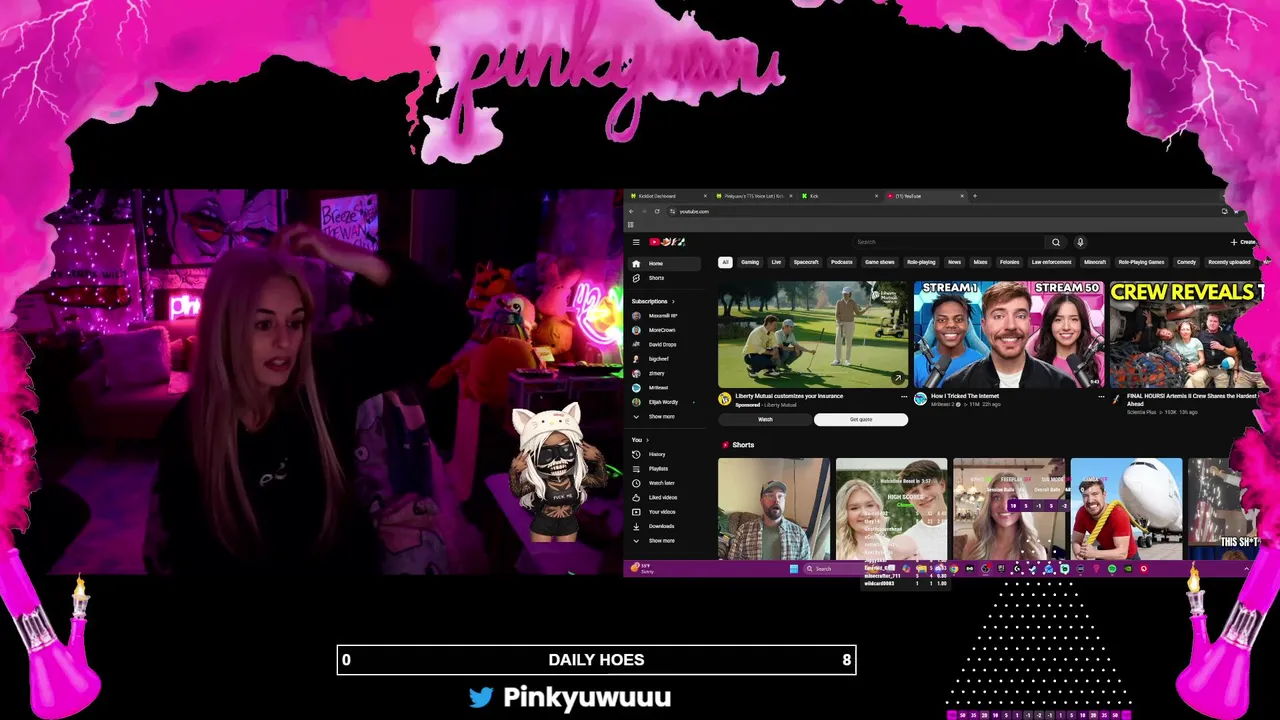Viewport: 1280px width, 720px height.
Task: Select the All filter chip
Action: coord(725,262)
